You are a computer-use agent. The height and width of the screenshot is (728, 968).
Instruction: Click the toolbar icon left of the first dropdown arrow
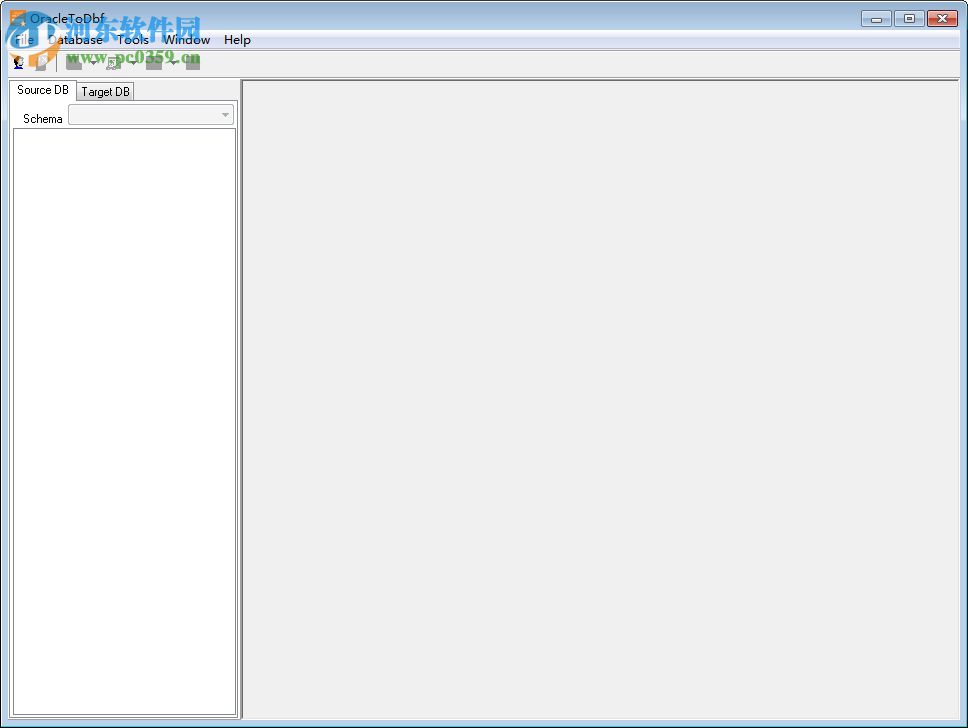pyautogui.click(x=75, y=61)
